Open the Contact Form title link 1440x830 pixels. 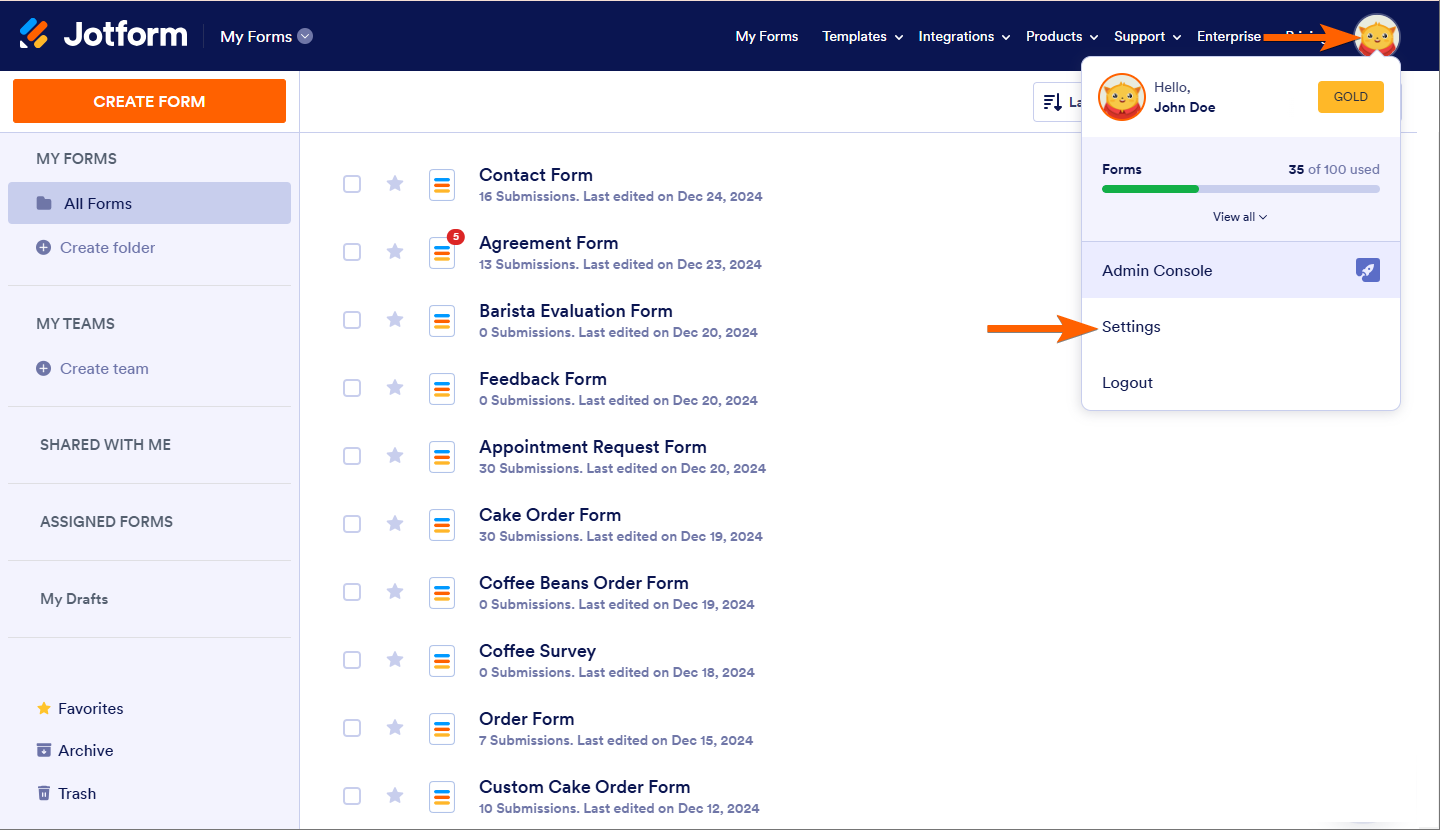(536, 175)
